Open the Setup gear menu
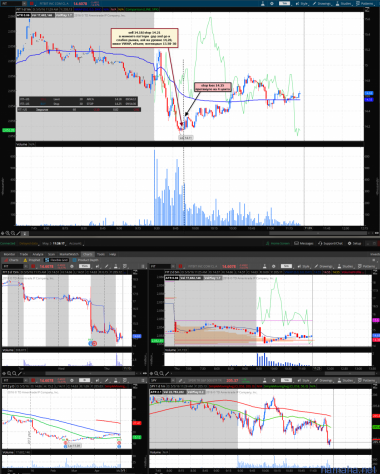The height and width of the screenshot is (474, 380). point(355,243)
